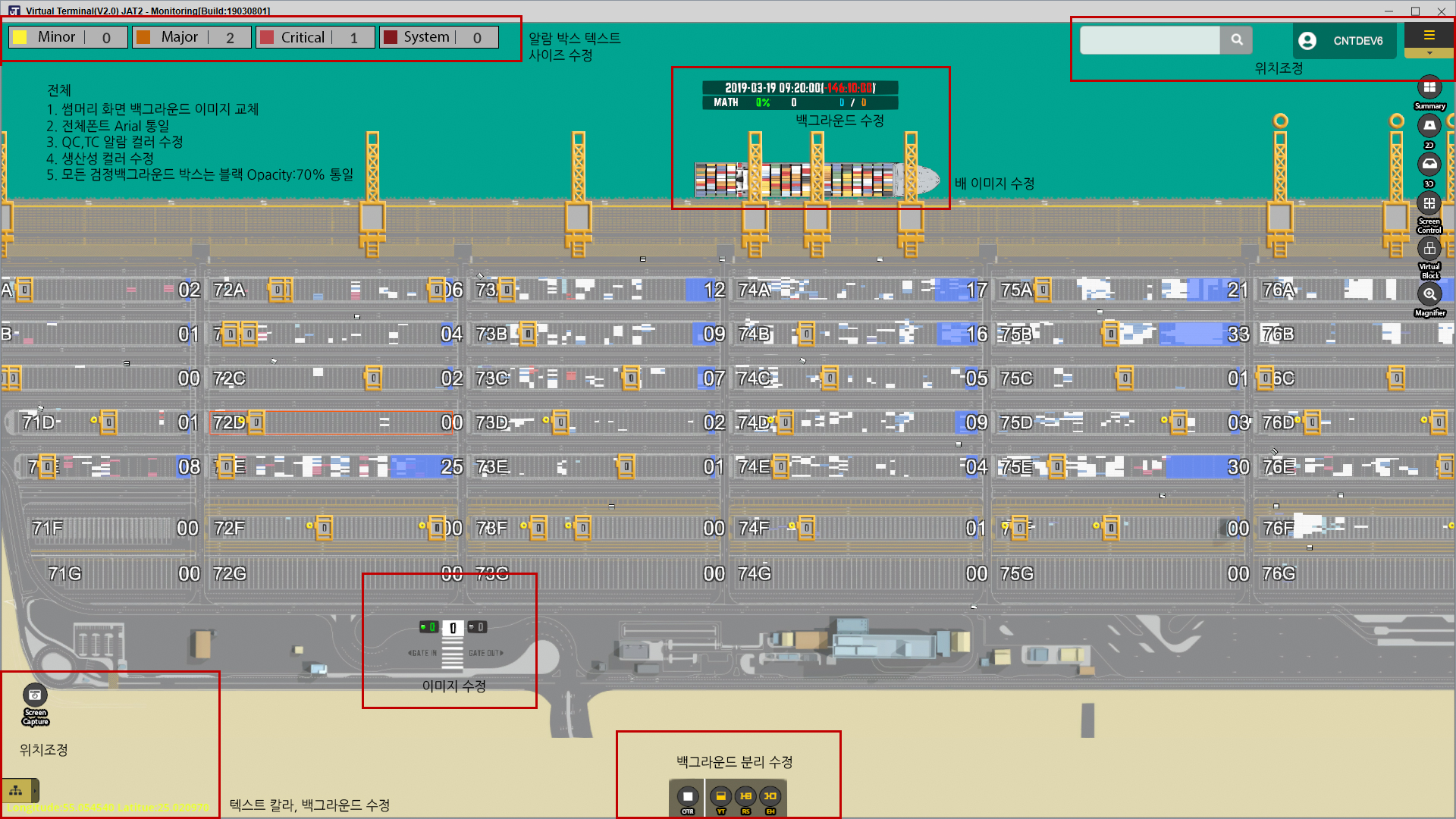Image resolution: width=1456 pixels, height=819 pixels.
Task: Expand the bottom-left hierarchy panel arrow
Action: (x=35, y=790)
